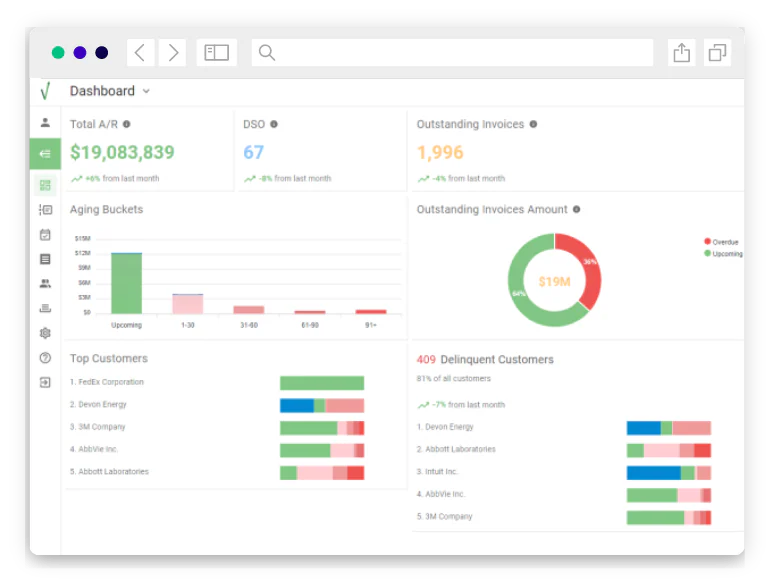The height and width of the screenshot is (588, 775).
Task: Open AbbVie Inc. in Top Customers
Action: 94,449
